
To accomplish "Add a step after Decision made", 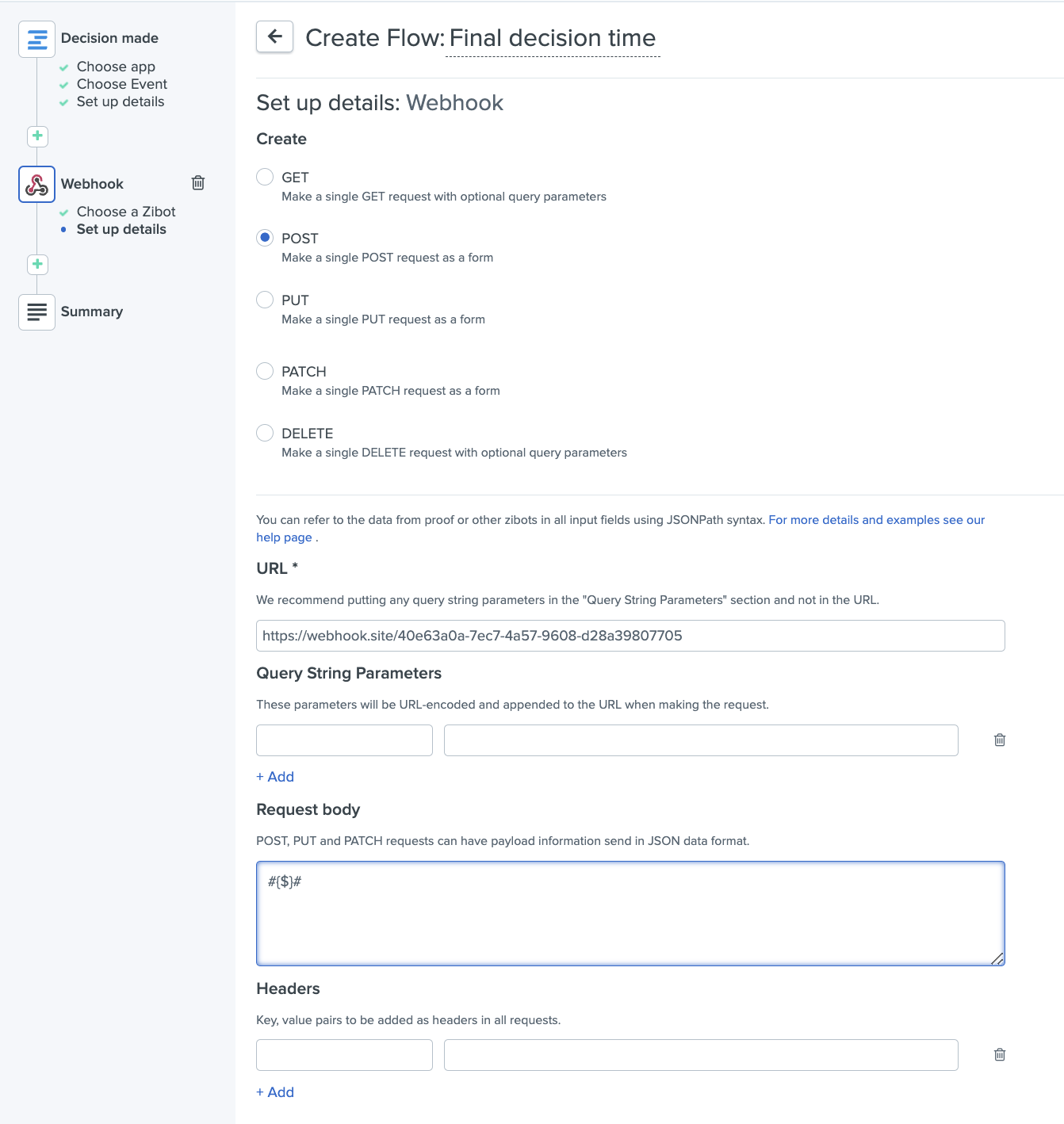I will point(37,136).
